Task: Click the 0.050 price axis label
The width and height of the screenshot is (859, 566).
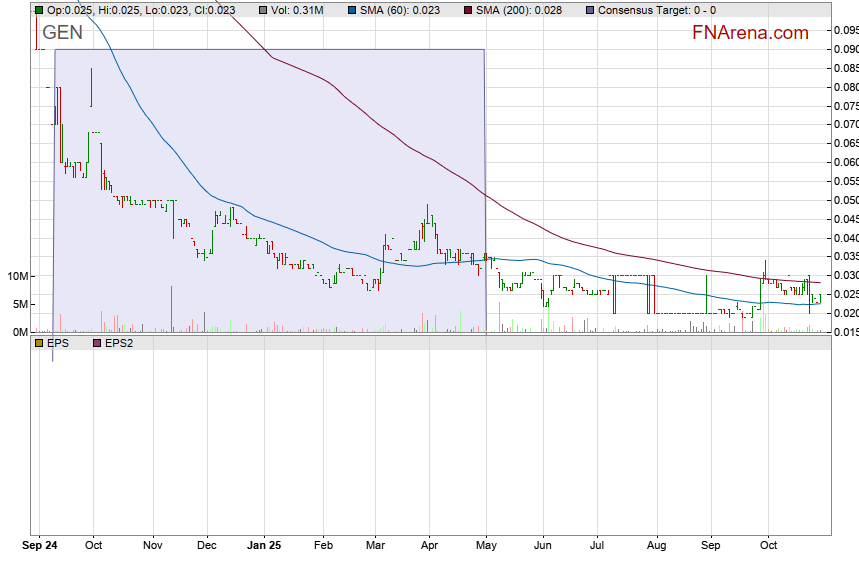Action: point(845,200)
